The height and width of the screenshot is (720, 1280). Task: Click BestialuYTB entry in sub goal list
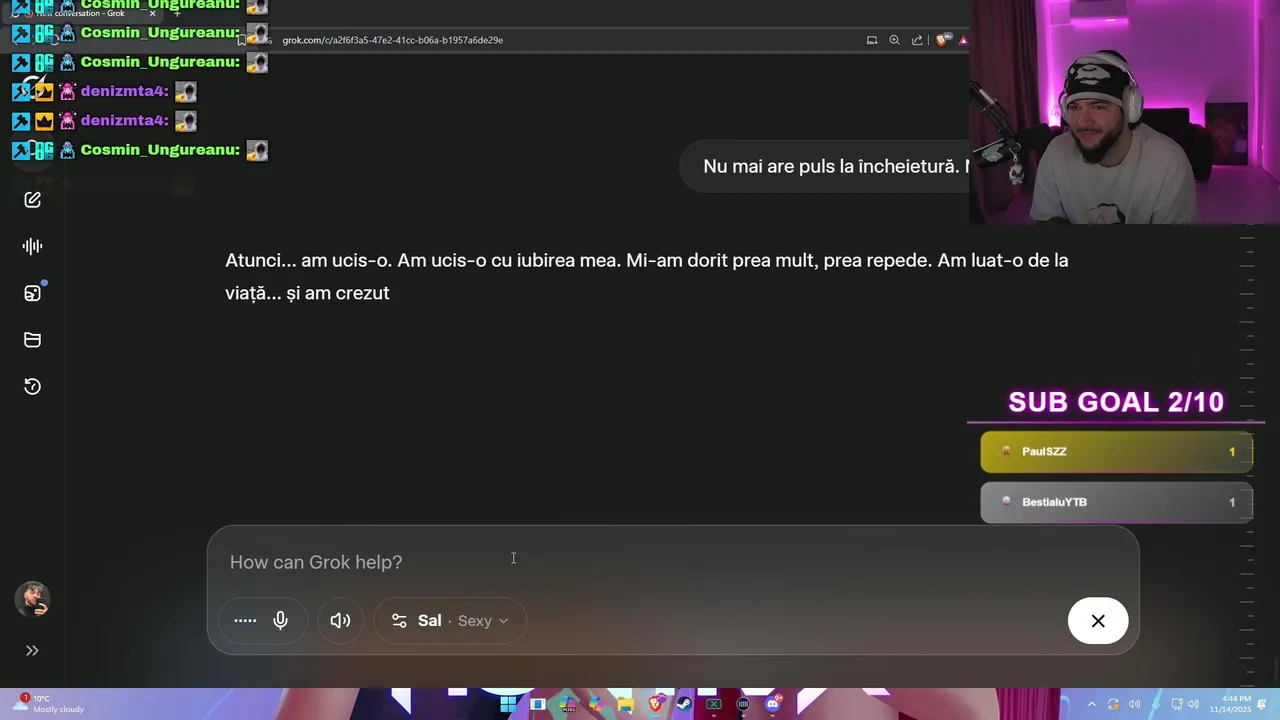point(1116,502)
